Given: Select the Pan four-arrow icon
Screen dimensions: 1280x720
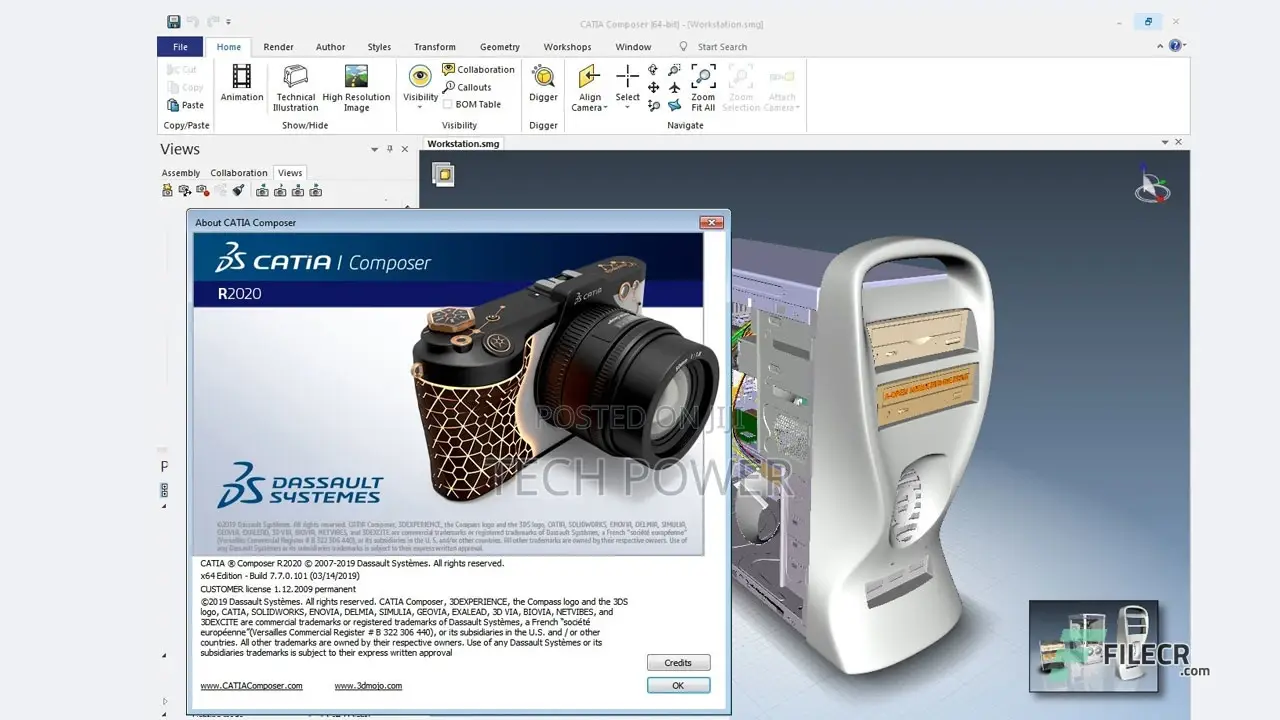Looking at the screenshot, I should pyautogui.click(x=653, y=88).
